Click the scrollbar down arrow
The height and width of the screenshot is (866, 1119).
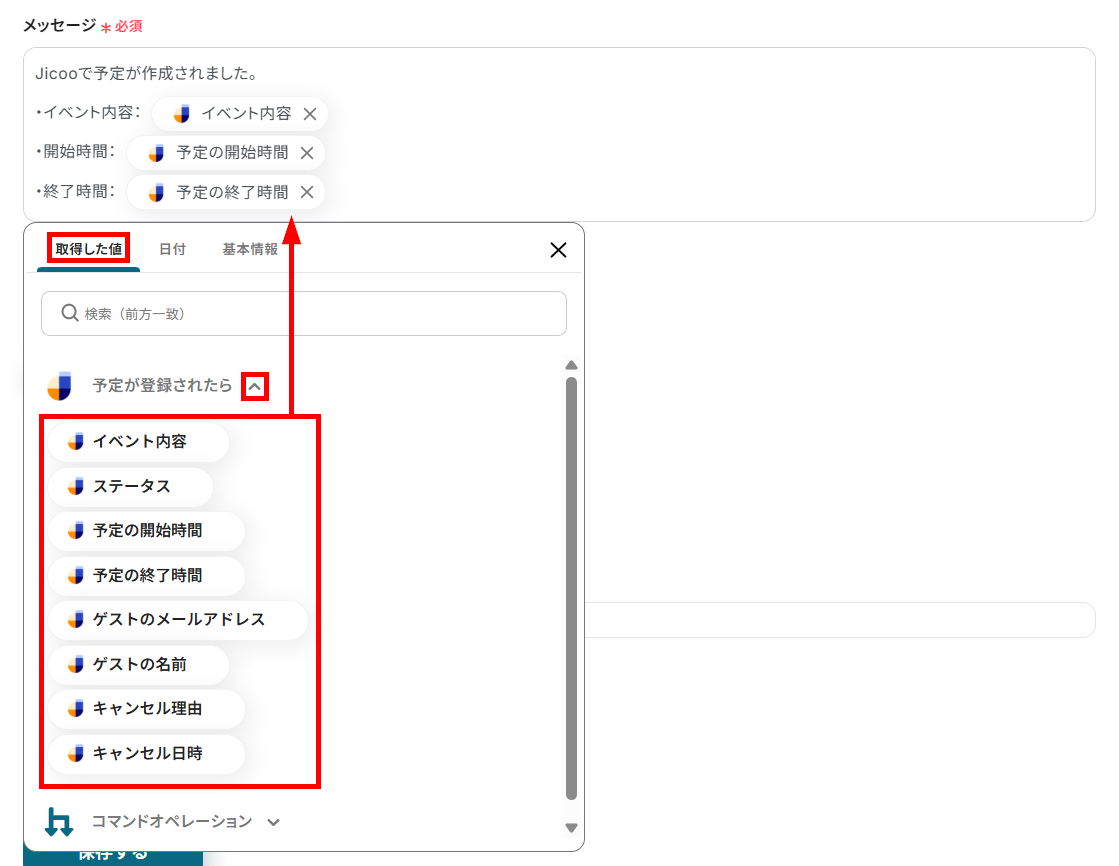[571, 828]
